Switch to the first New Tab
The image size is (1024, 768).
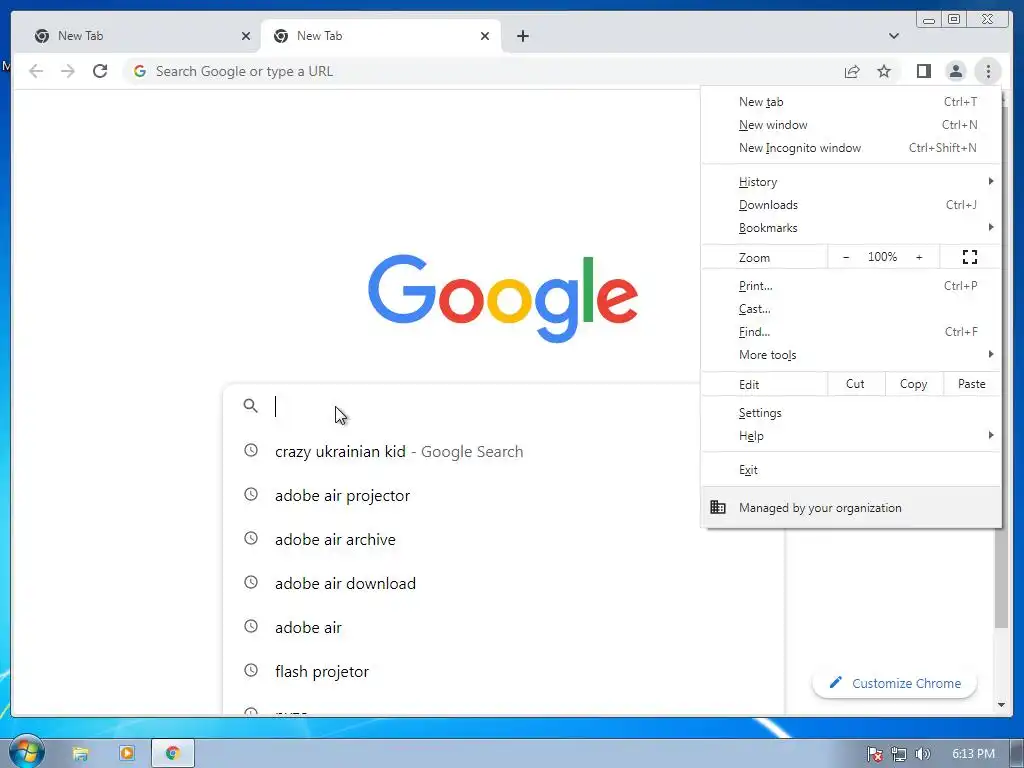[x=139, y=36]
